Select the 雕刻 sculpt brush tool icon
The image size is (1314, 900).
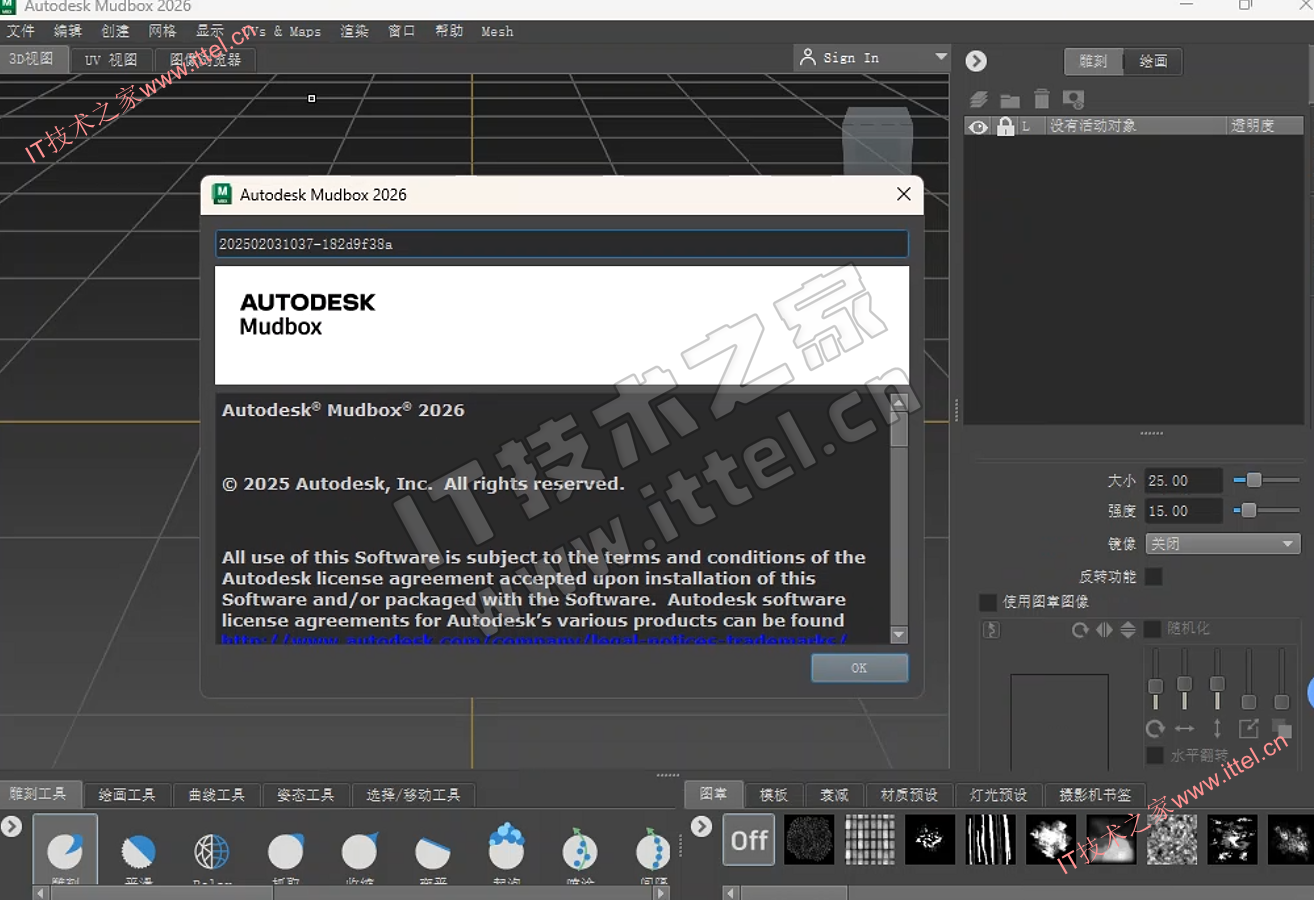(x=65, y=852)
